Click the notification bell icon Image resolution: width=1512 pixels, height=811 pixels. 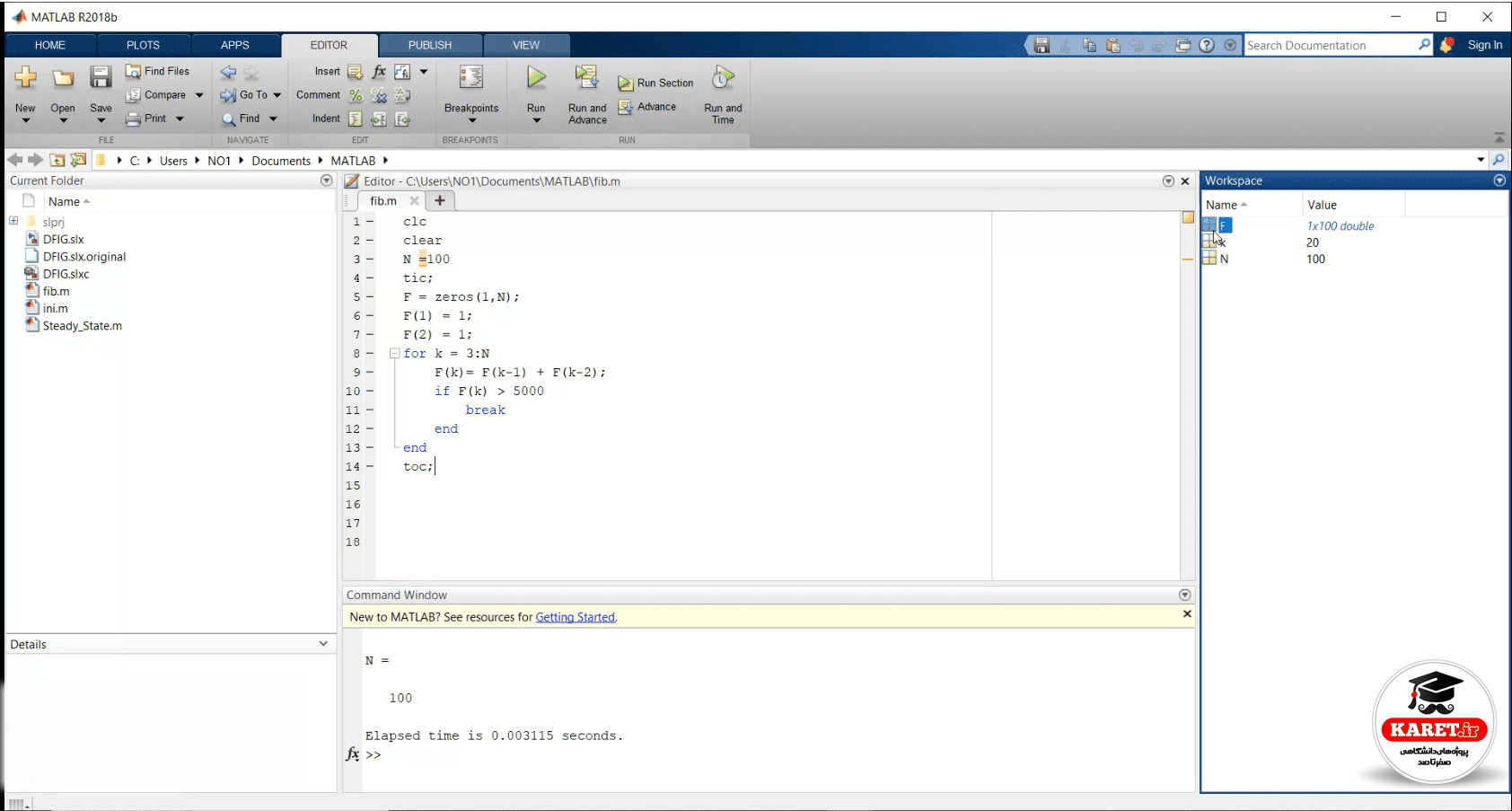1446,45
